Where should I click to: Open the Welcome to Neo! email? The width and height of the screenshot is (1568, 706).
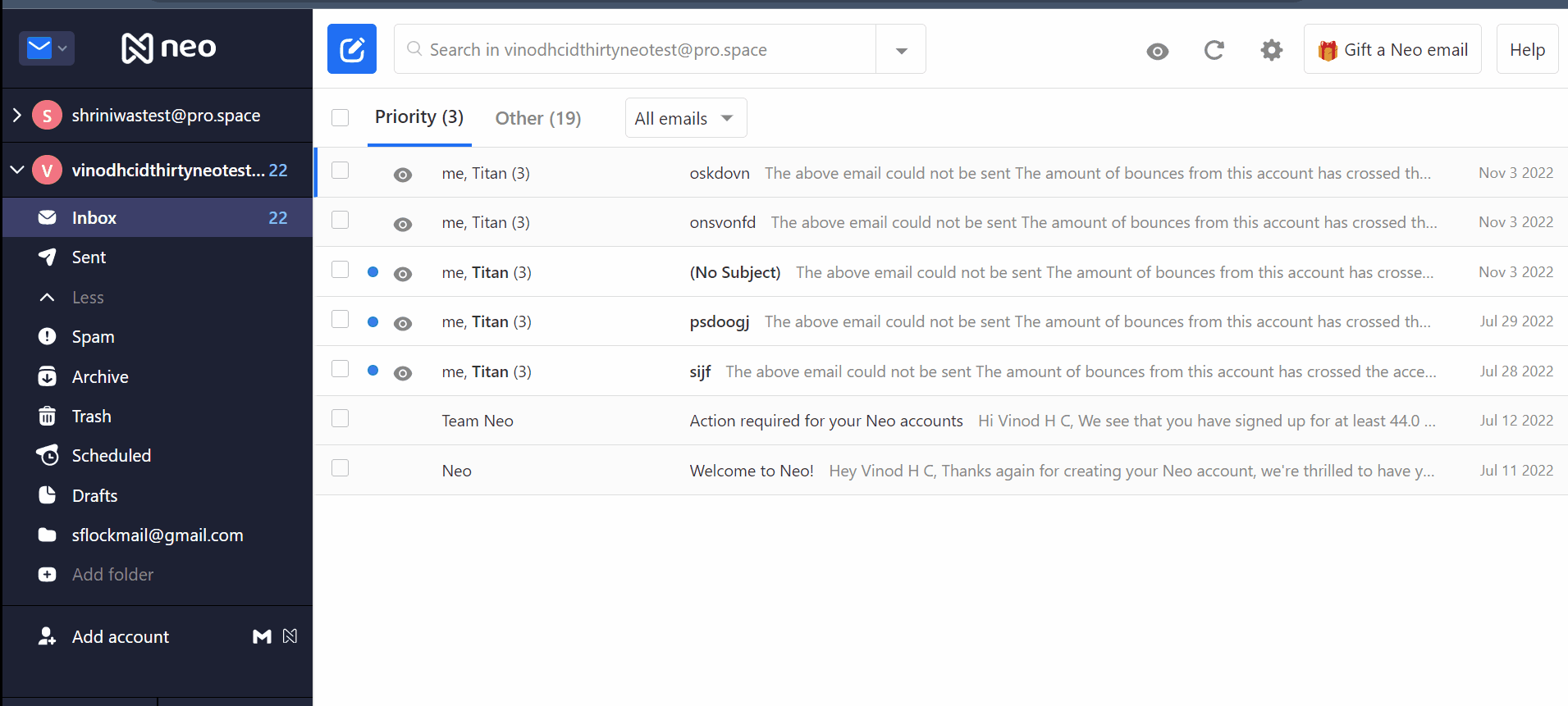[942, 471]
